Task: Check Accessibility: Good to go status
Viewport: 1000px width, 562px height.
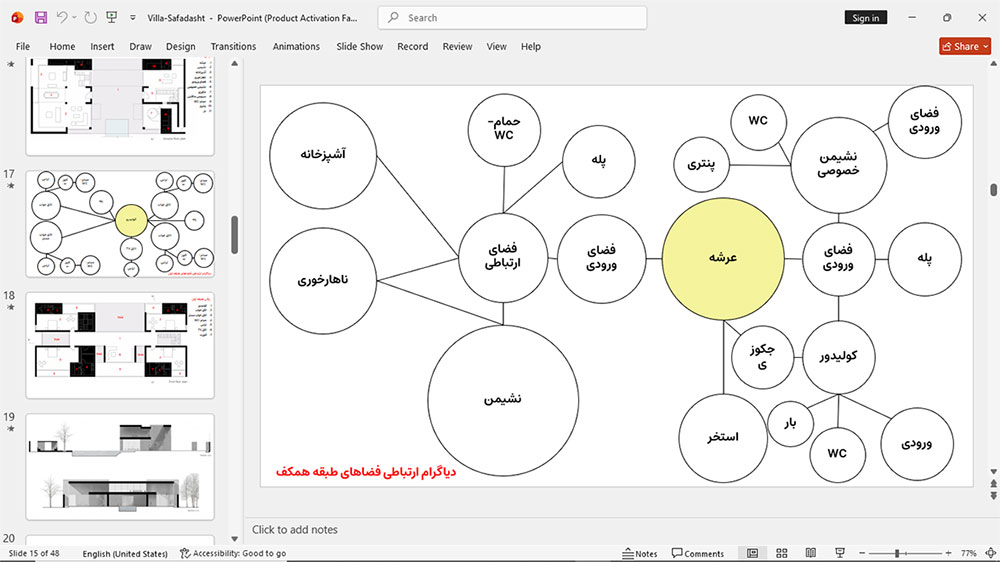Action: [233, 554]
